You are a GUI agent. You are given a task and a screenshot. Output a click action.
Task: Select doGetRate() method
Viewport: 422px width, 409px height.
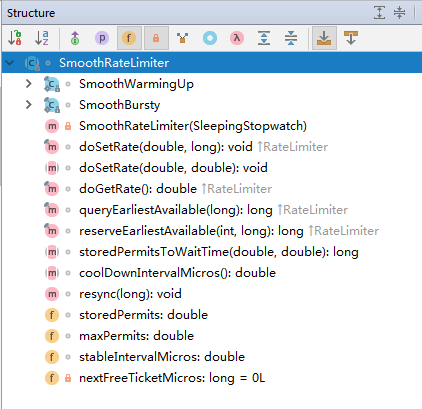(x=138, y=189)
